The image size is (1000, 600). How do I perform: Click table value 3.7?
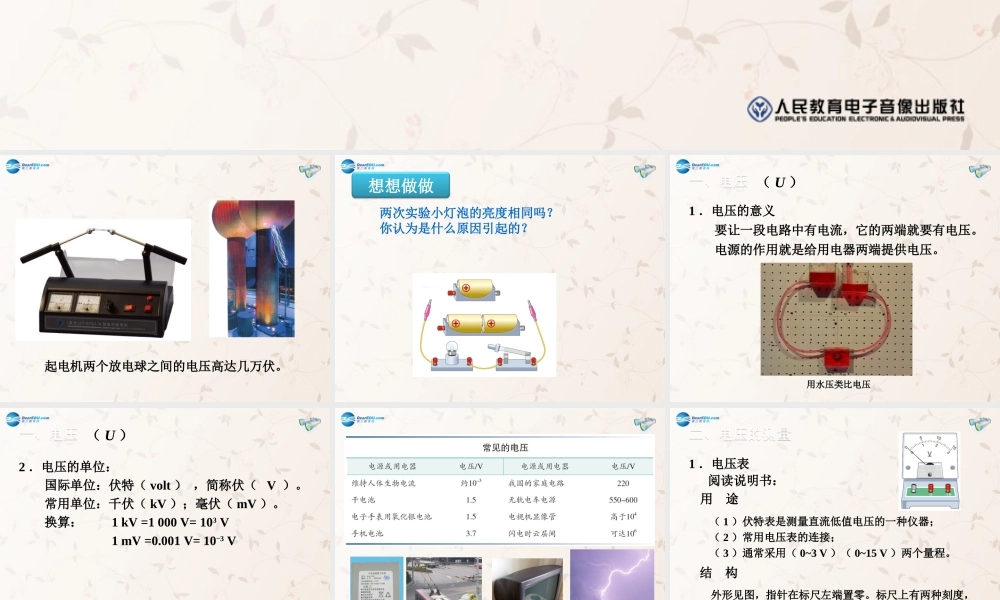tap(471, 533)
